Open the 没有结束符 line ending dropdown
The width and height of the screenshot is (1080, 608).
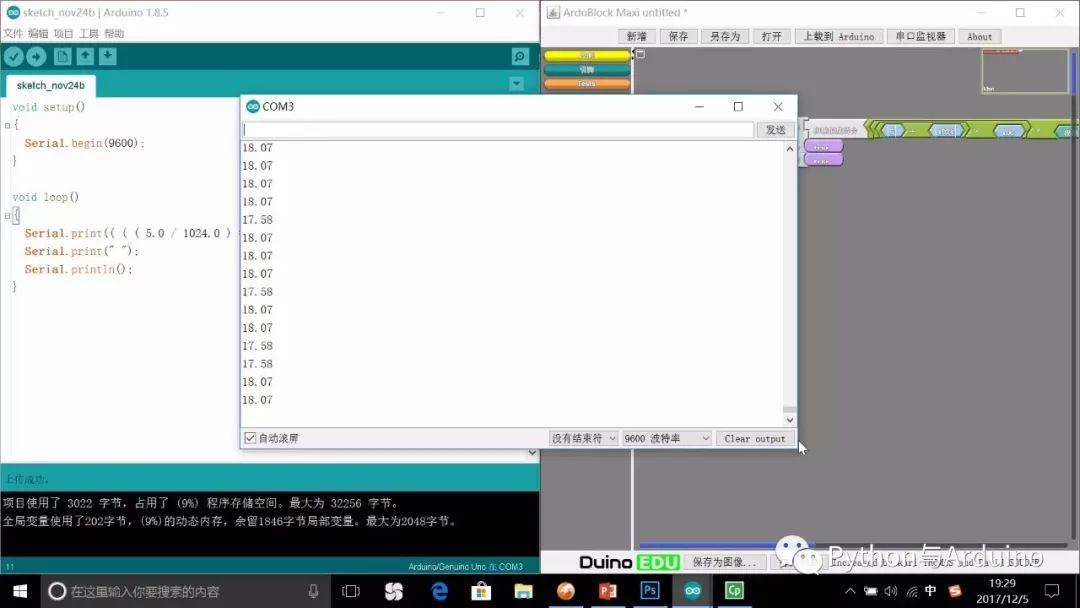583,438
